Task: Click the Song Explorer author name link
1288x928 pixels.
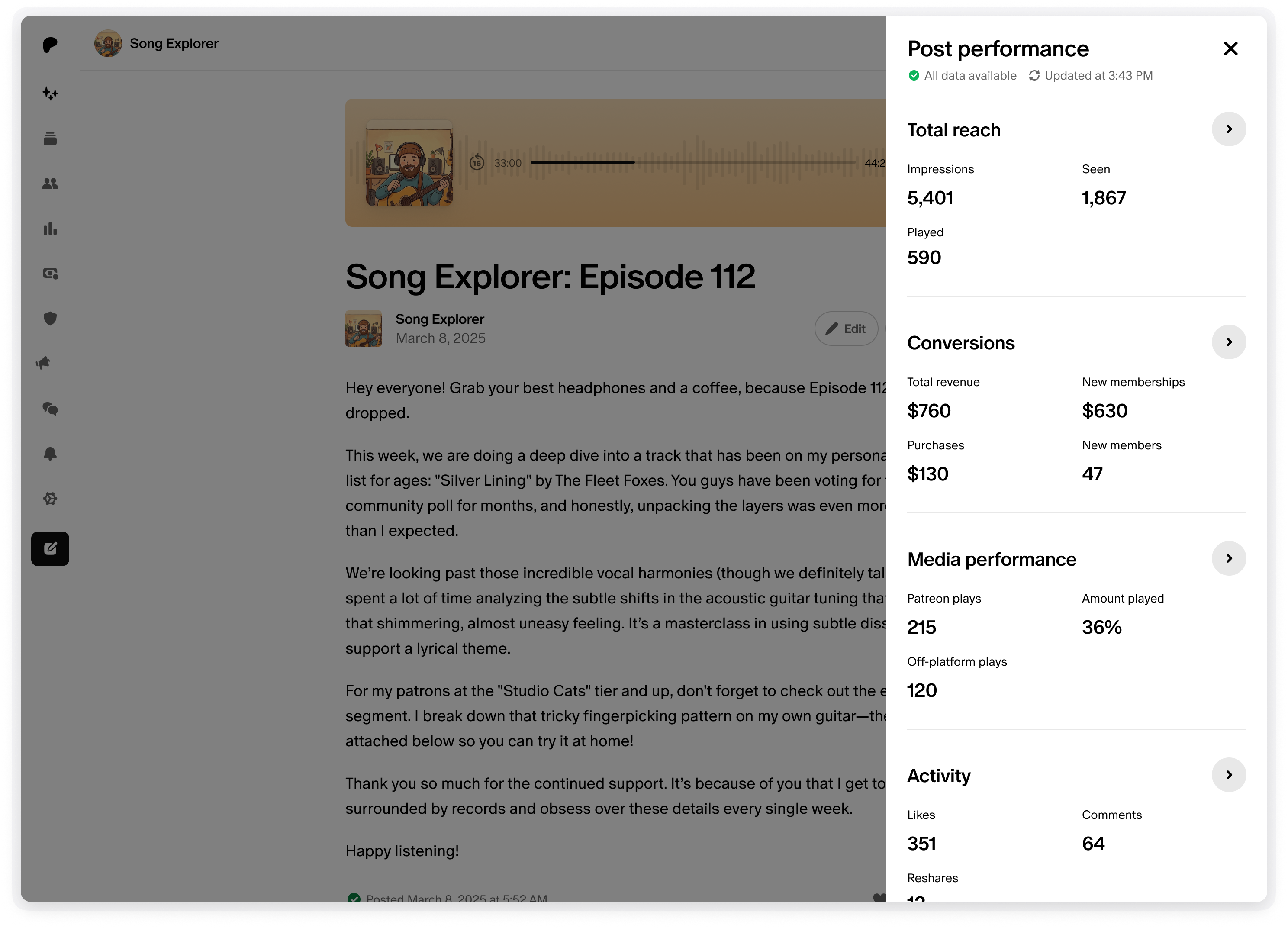Action: click(440, 319)
